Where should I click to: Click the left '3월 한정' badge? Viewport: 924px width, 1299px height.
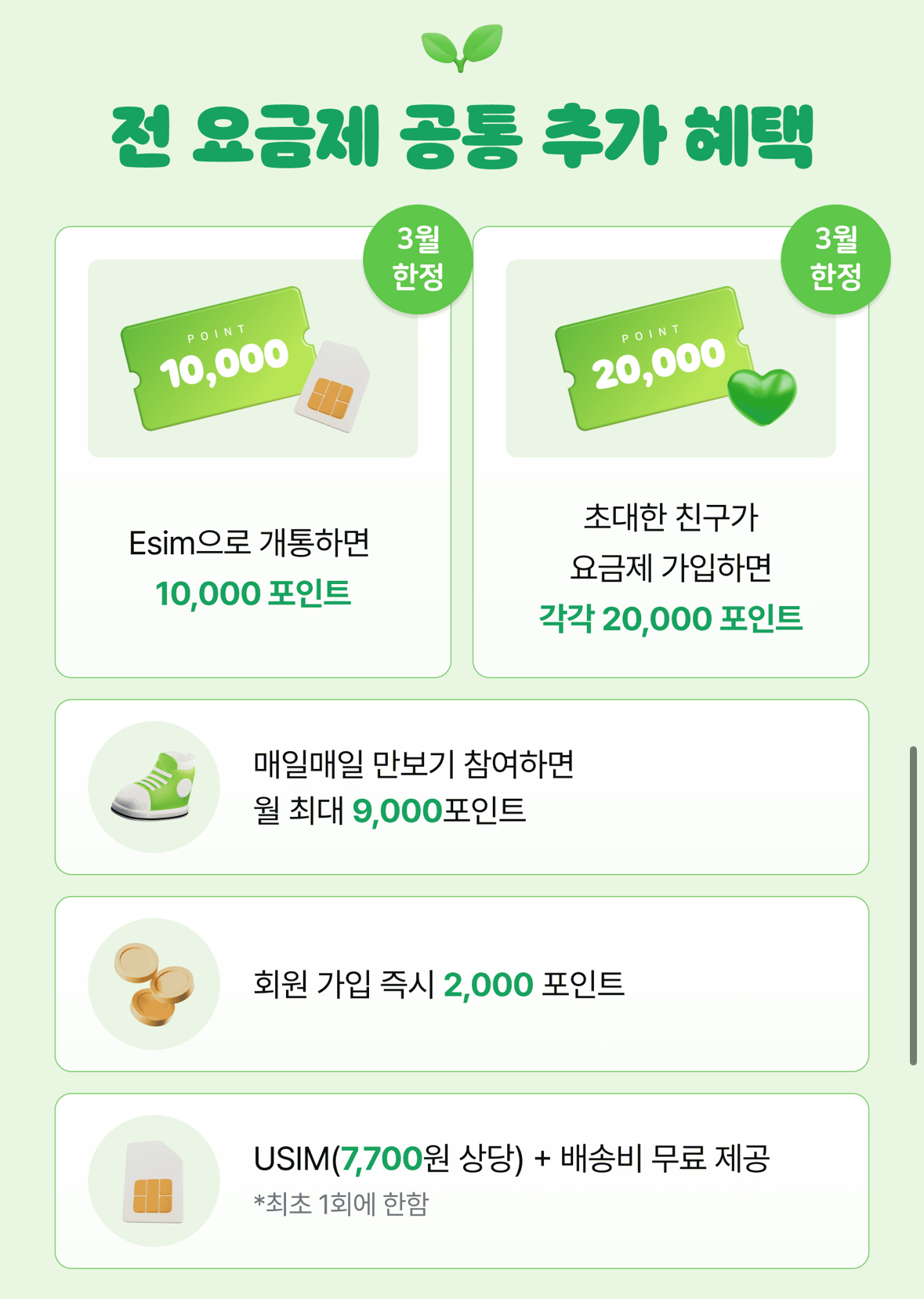point(418,259)
